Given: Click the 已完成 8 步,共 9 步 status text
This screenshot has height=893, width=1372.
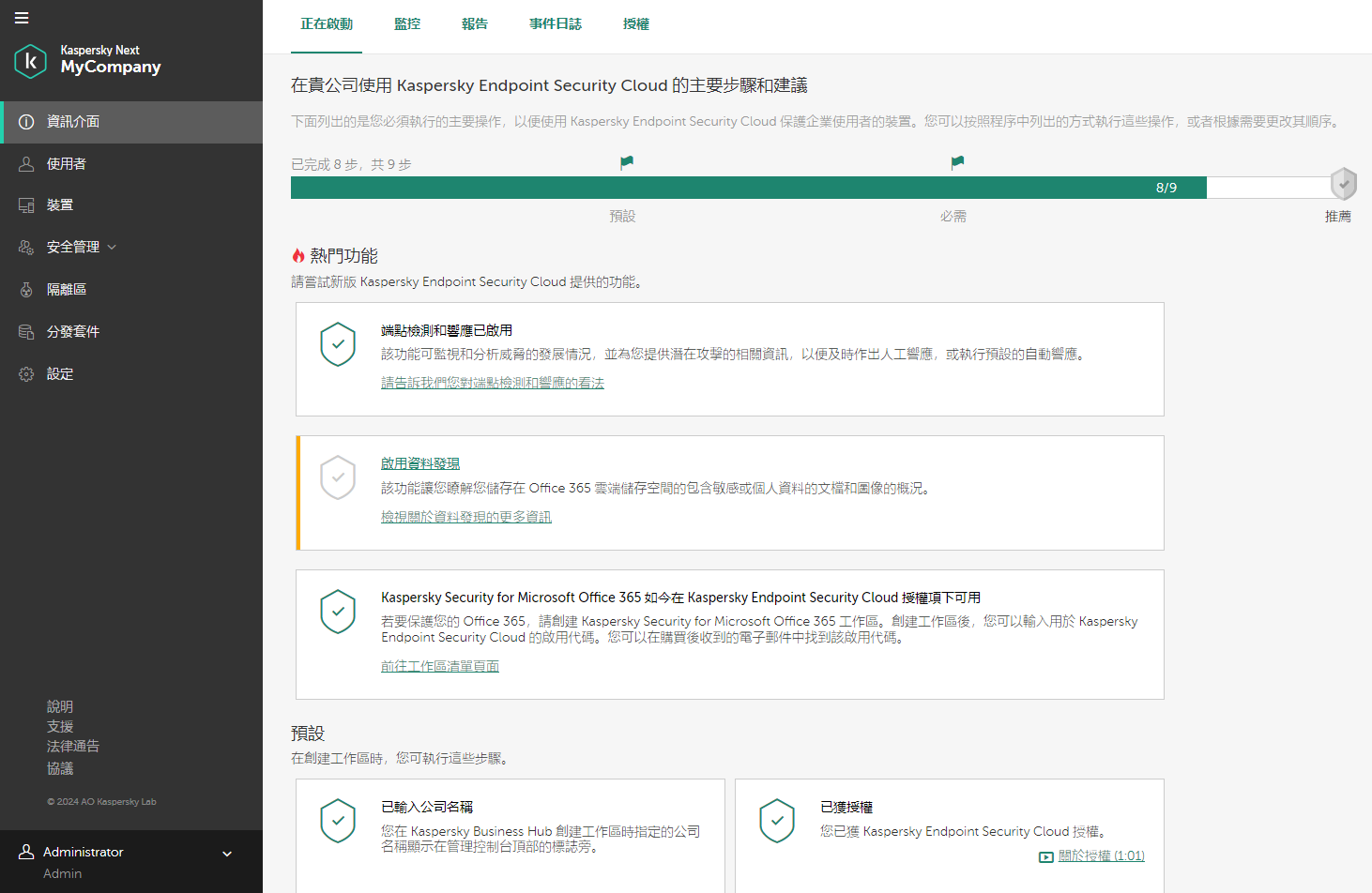Looking at the screenshot, I should tap(351, 164).
